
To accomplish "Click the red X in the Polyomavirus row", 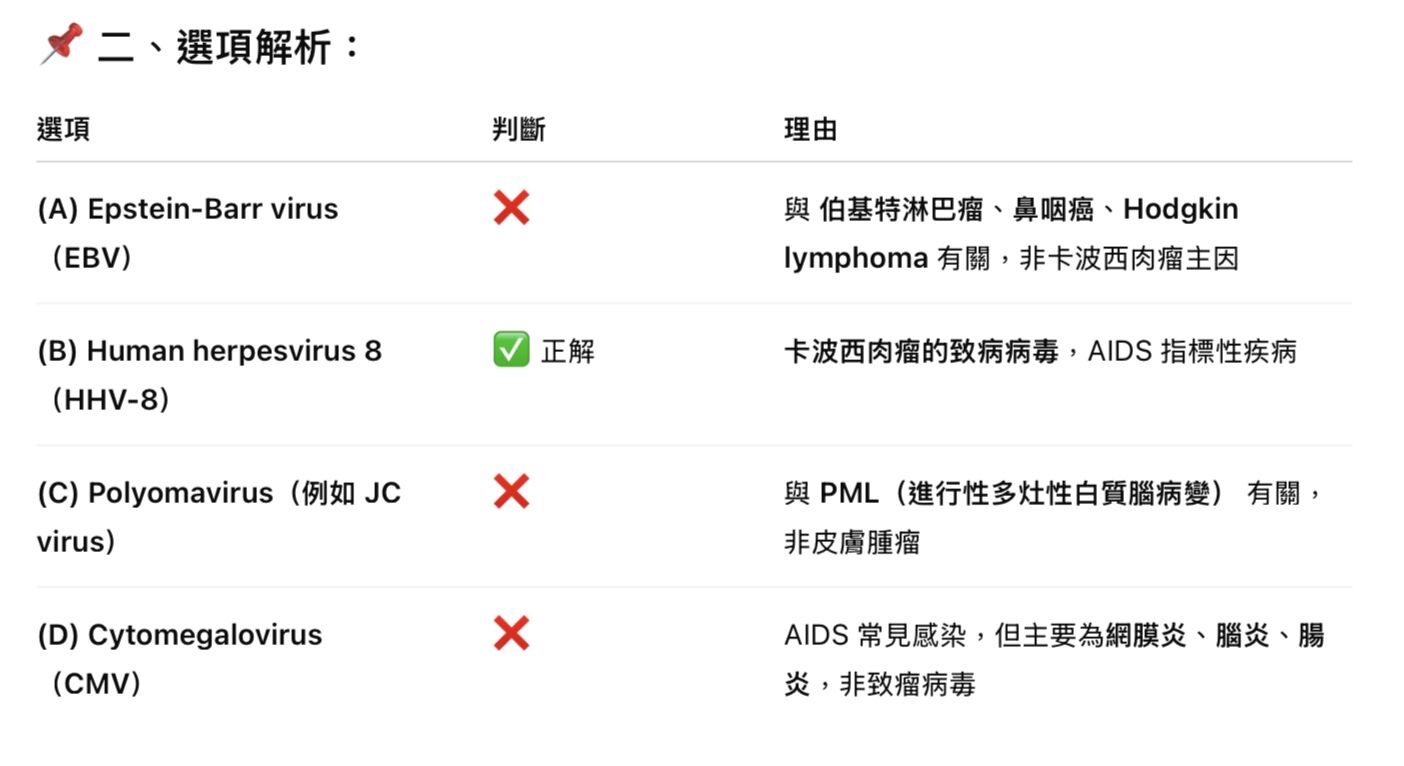I will click(511, 492).
